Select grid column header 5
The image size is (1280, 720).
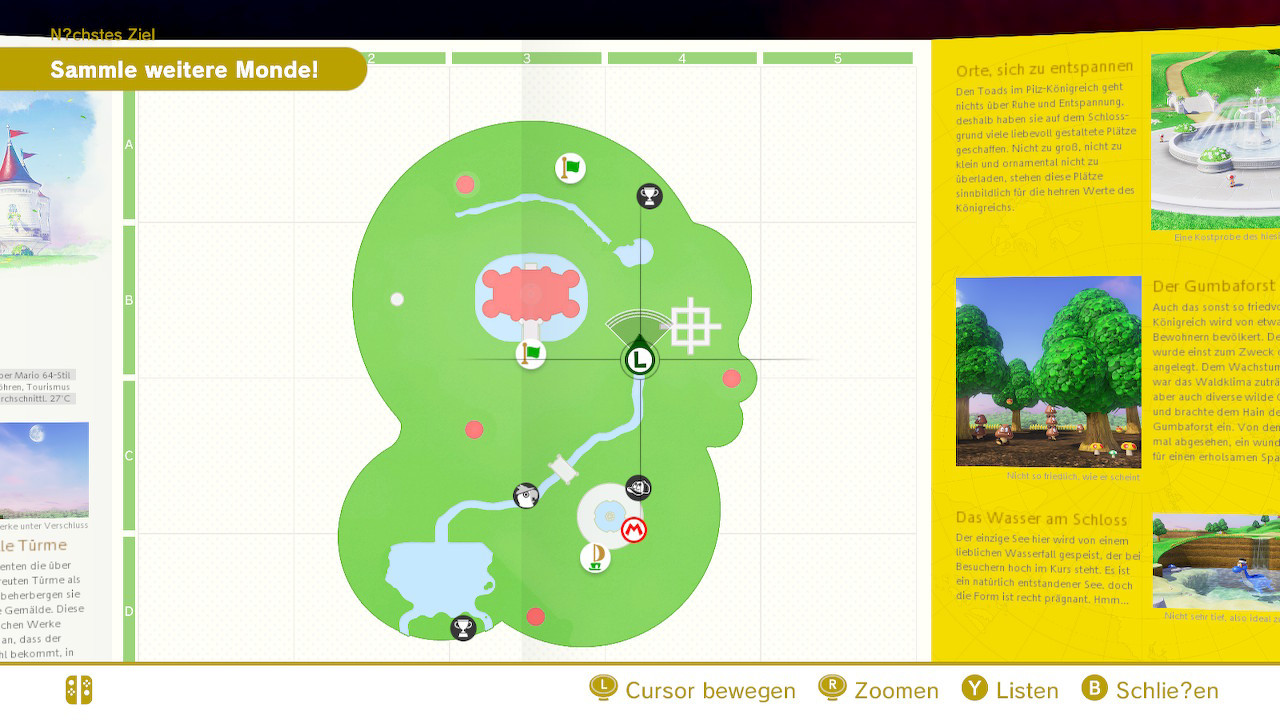(x=838, y=58)
